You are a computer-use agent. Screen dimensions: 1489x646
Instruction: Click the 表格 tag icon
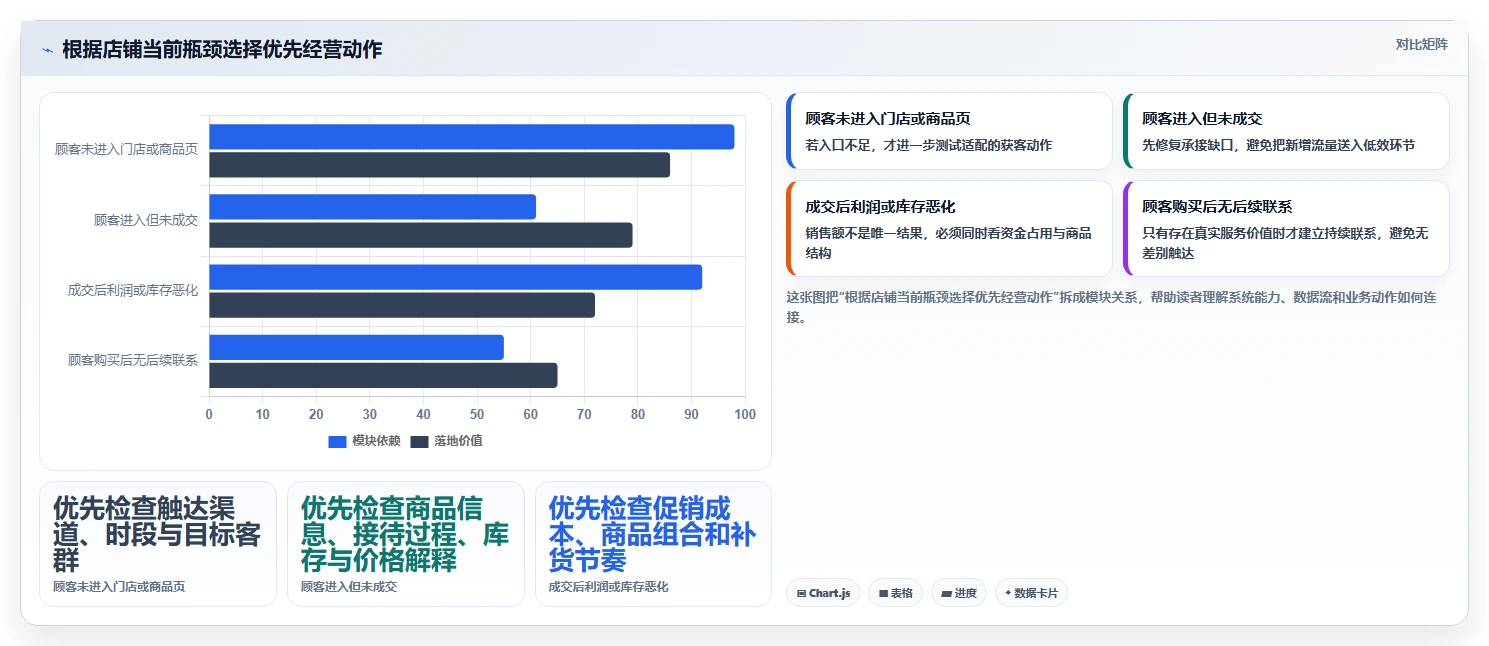[883, 593]
